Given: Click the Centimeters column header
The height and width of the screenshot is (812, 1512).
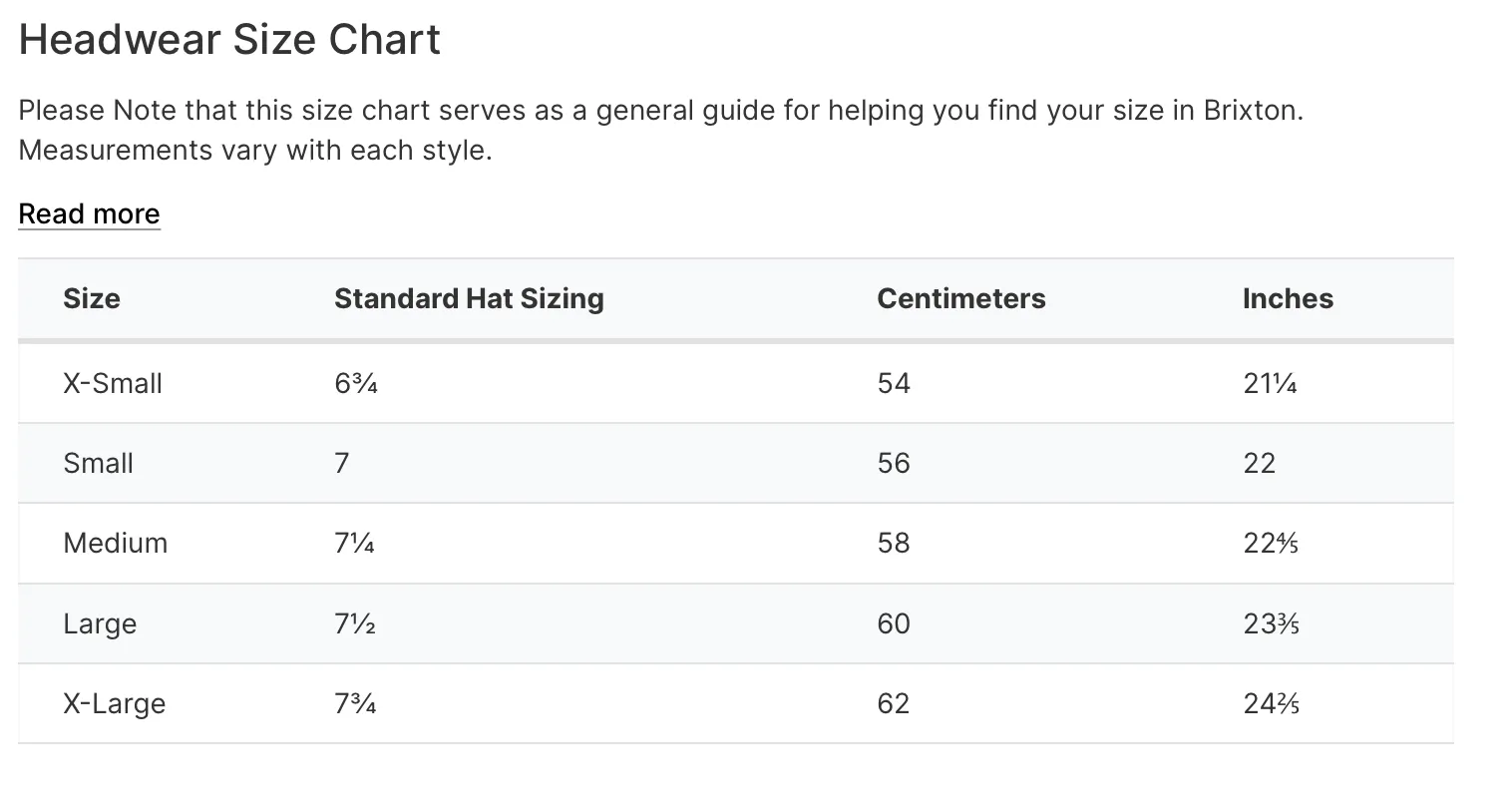Looking at the screenshot, I should pos(960,298).
